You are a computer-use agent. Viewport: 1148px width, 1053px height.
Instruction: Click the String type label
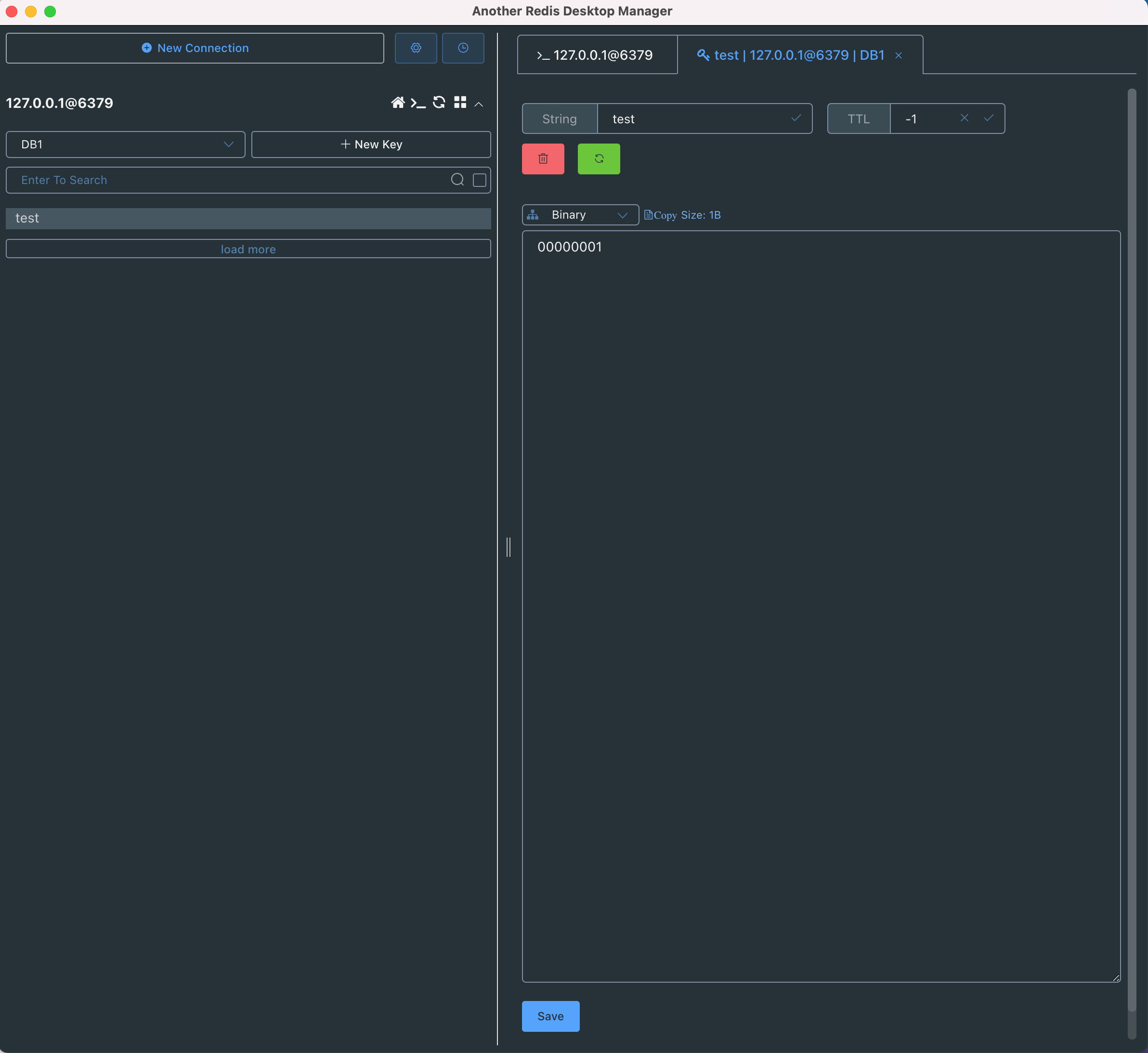[x=560, y=118]
